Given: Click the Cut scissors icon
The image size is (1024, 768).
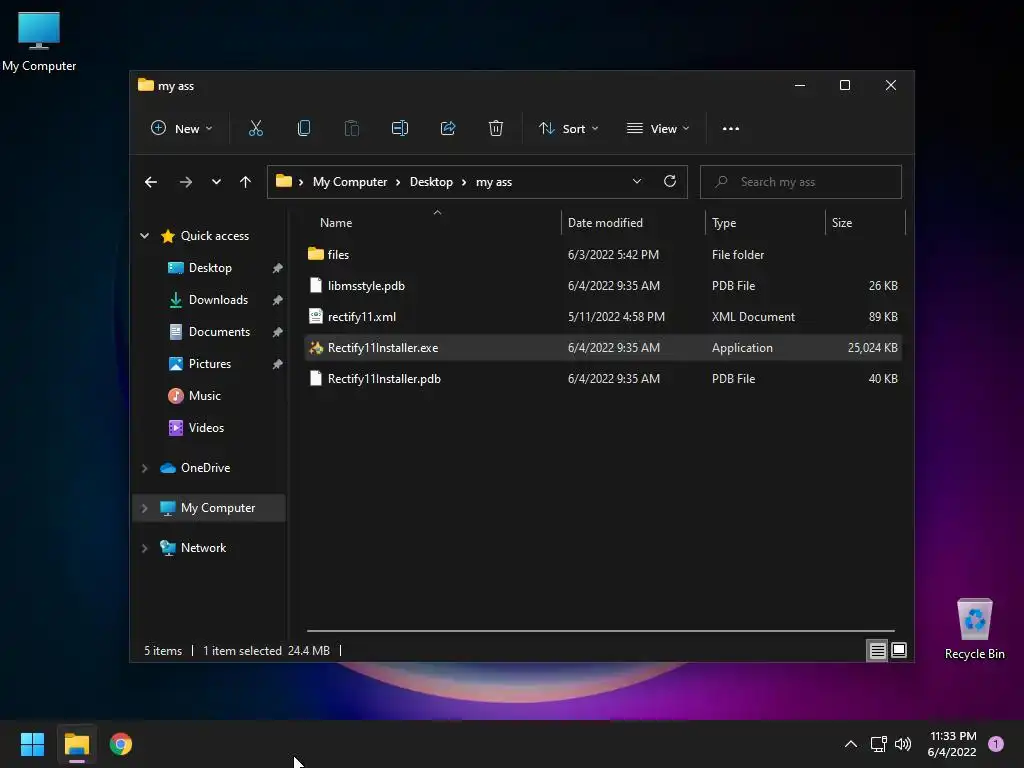Looking at the screenshot, I should pos(255,128).
